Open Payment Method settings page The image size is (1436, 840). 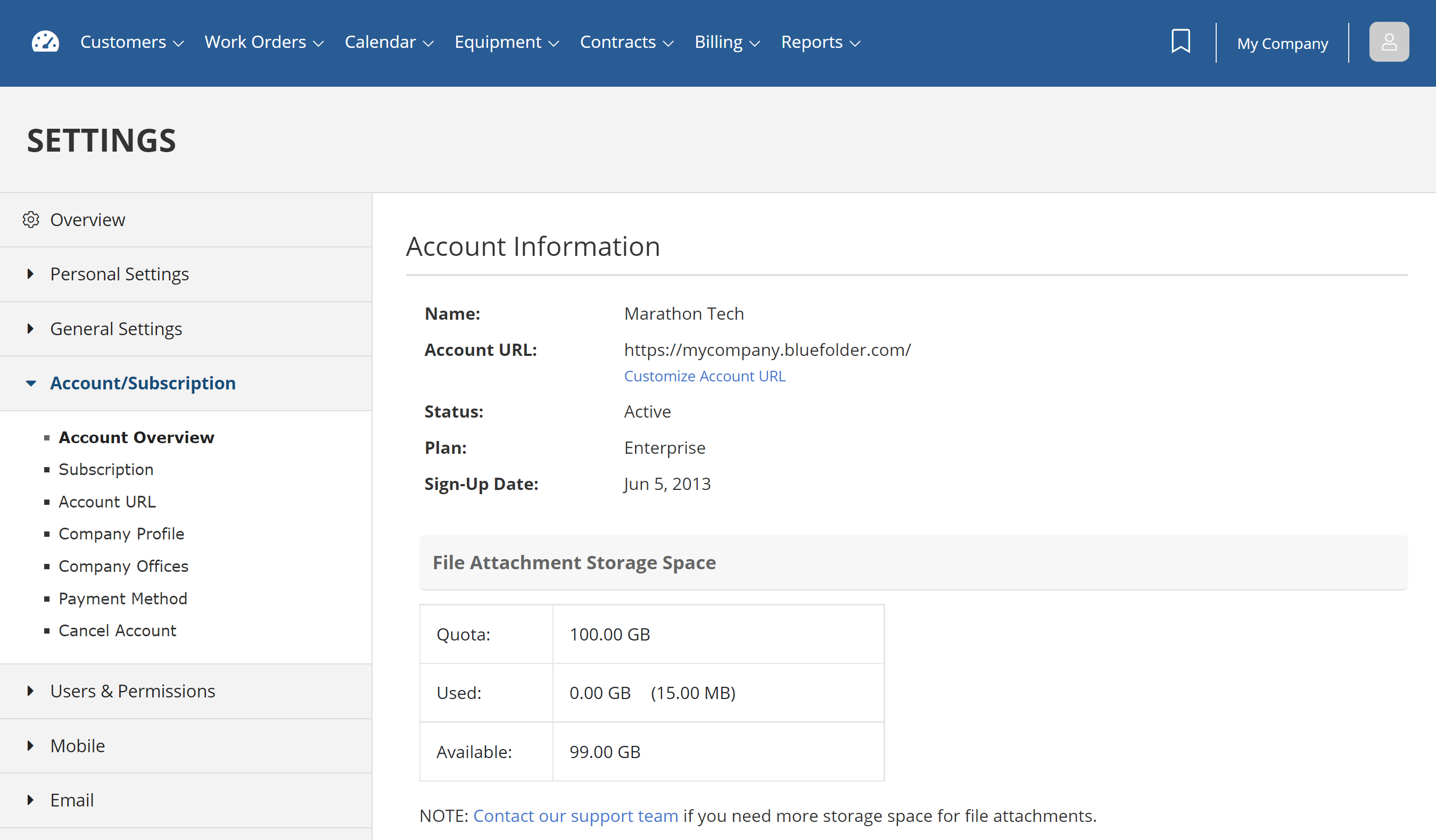(122, 598)
